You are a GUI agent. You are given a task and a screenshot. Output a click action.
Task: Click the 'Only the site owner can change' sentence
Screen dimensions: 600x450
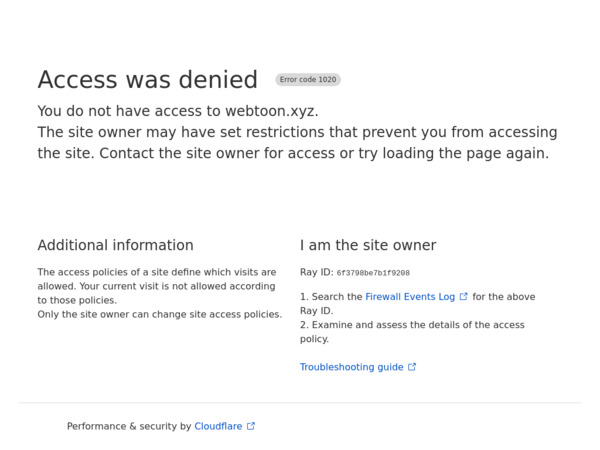[x=160, y=314]
